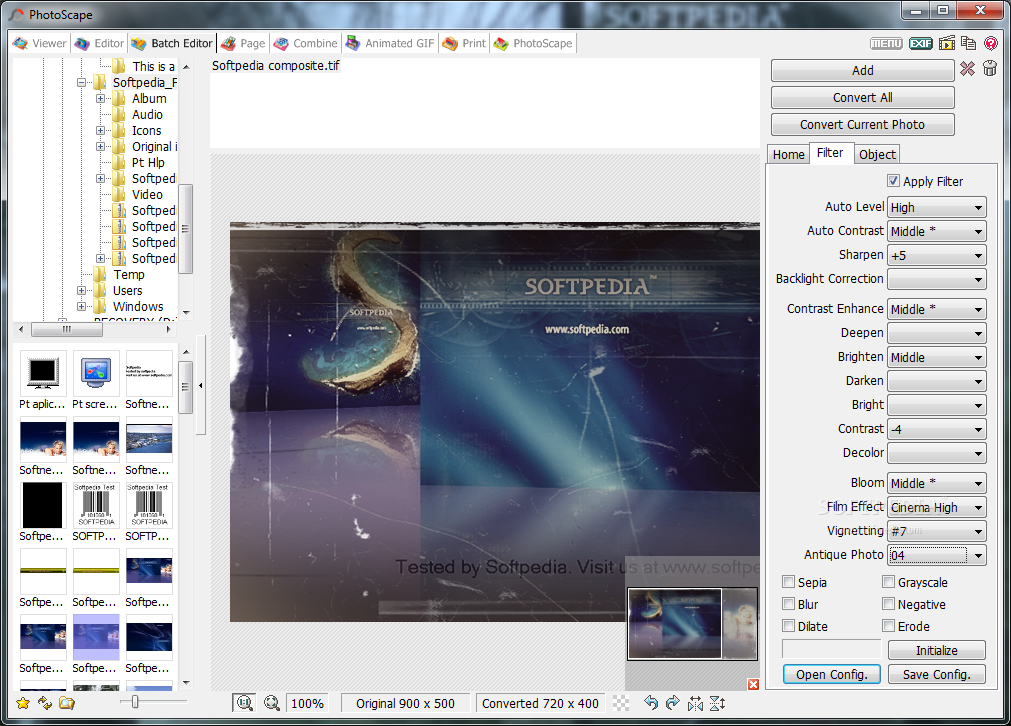Close the mini preview with the red X
The width and height of the screenshot is (1011, 726).
click(x=753, y=684)
